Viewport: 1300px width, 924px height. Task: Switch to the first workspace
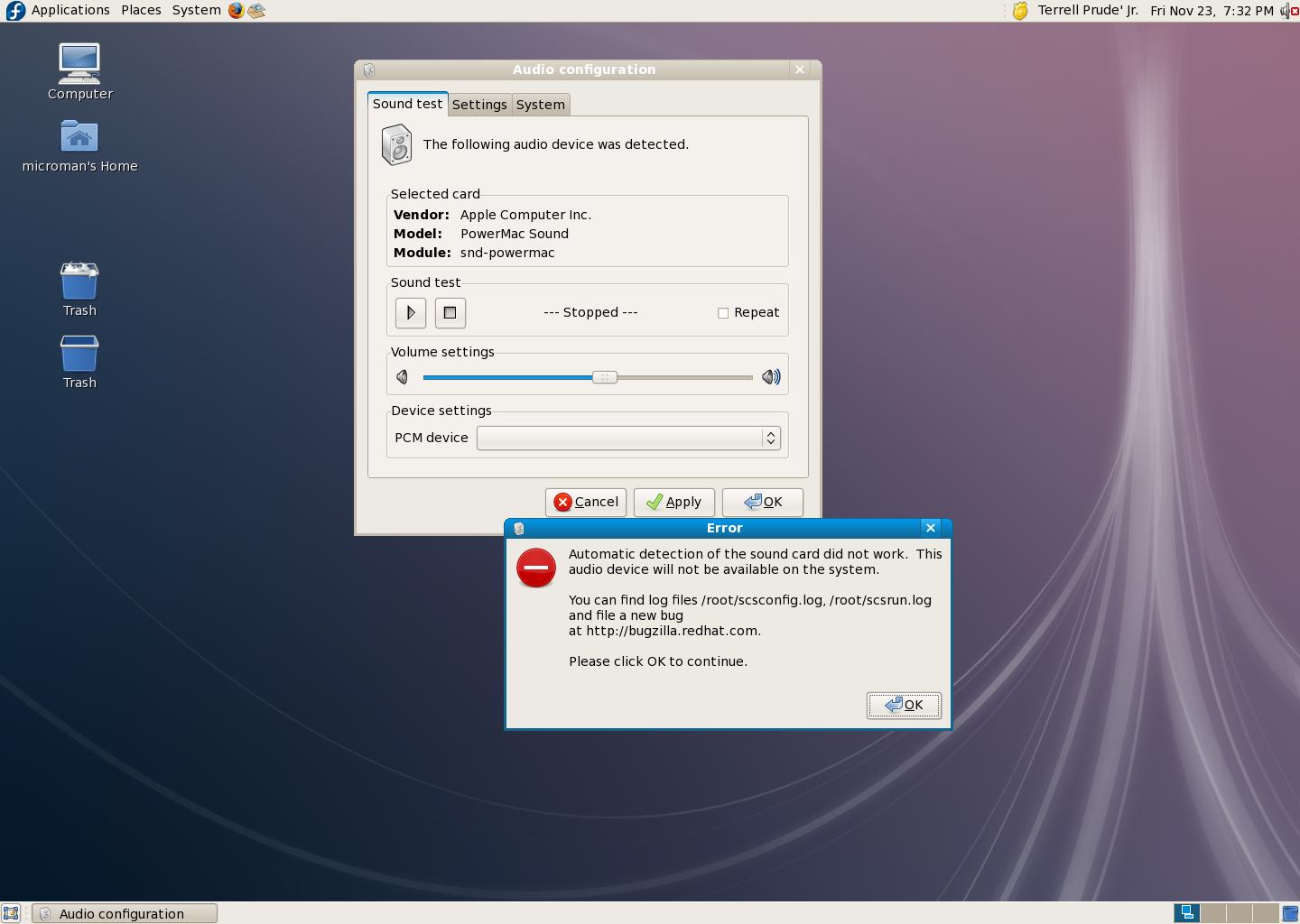(x=1186, y=913)
